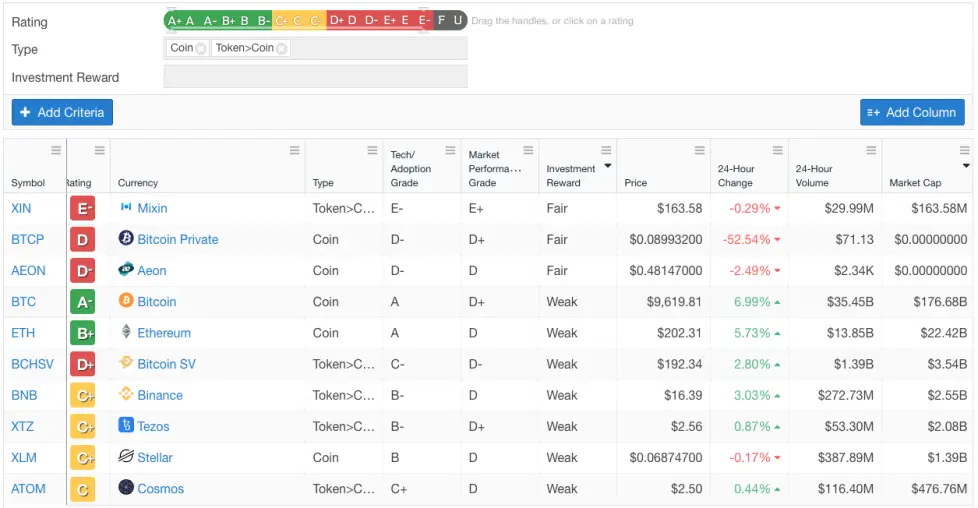Click the $476.76M market cap for Cosmos
Viewport: 978px width, 508px height.
(939, 489)
